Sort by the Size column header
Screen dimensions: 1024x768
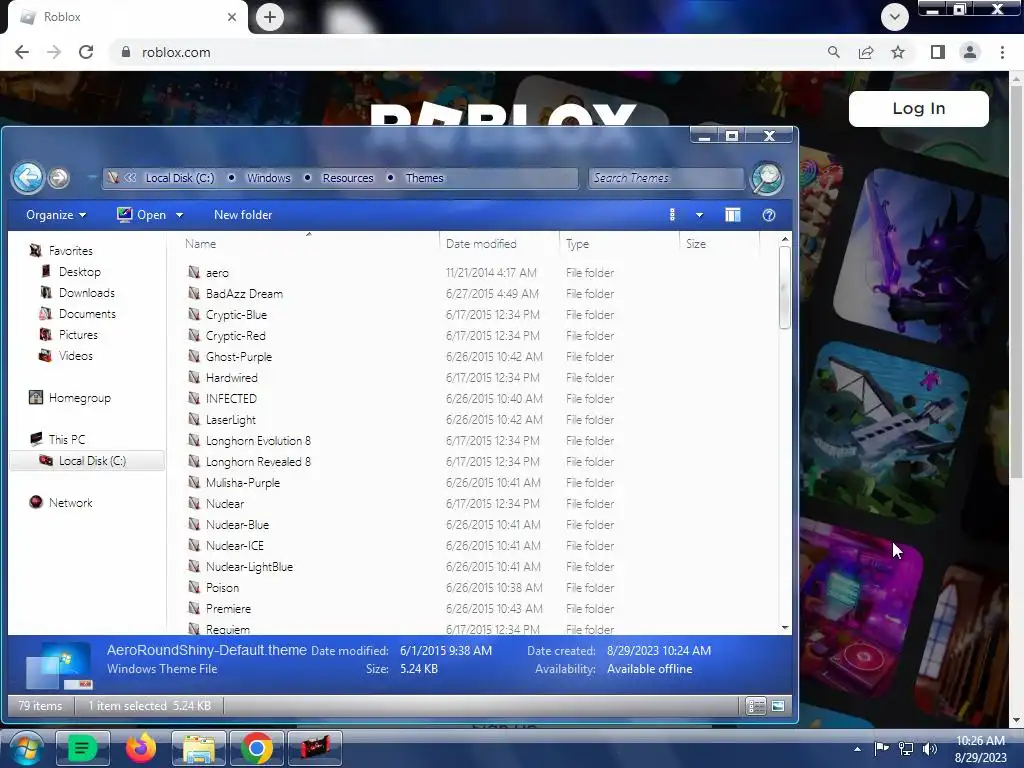[720, 244]
